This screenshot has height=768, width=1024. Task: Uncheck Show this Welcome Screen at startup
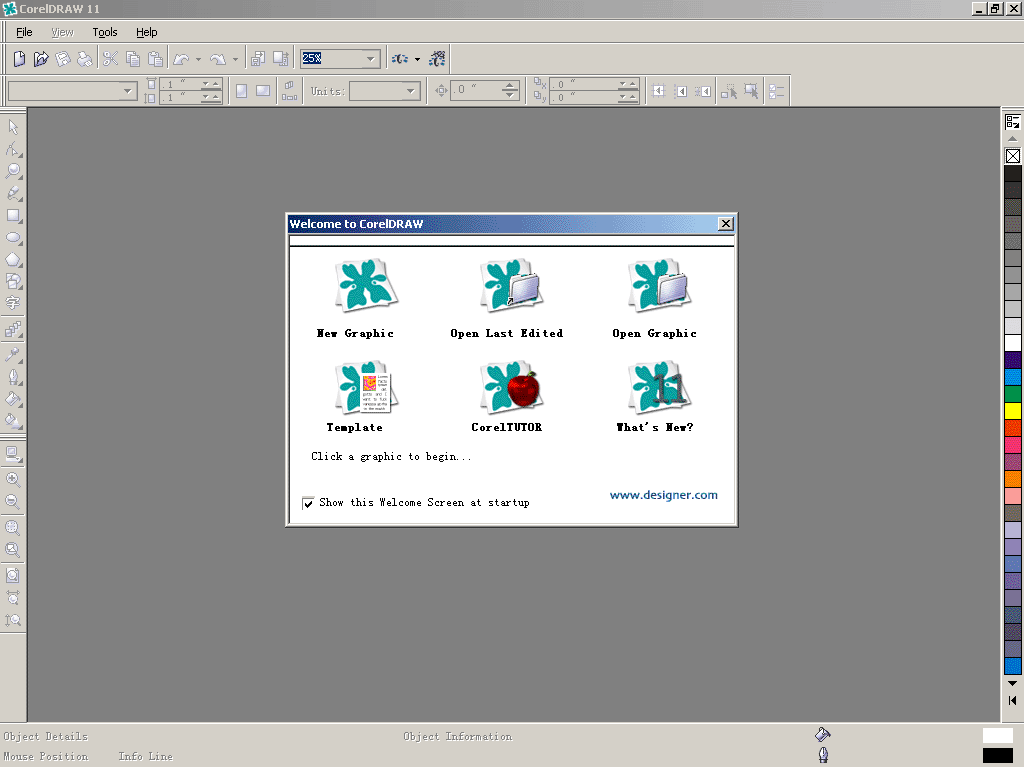pos(308,503)
